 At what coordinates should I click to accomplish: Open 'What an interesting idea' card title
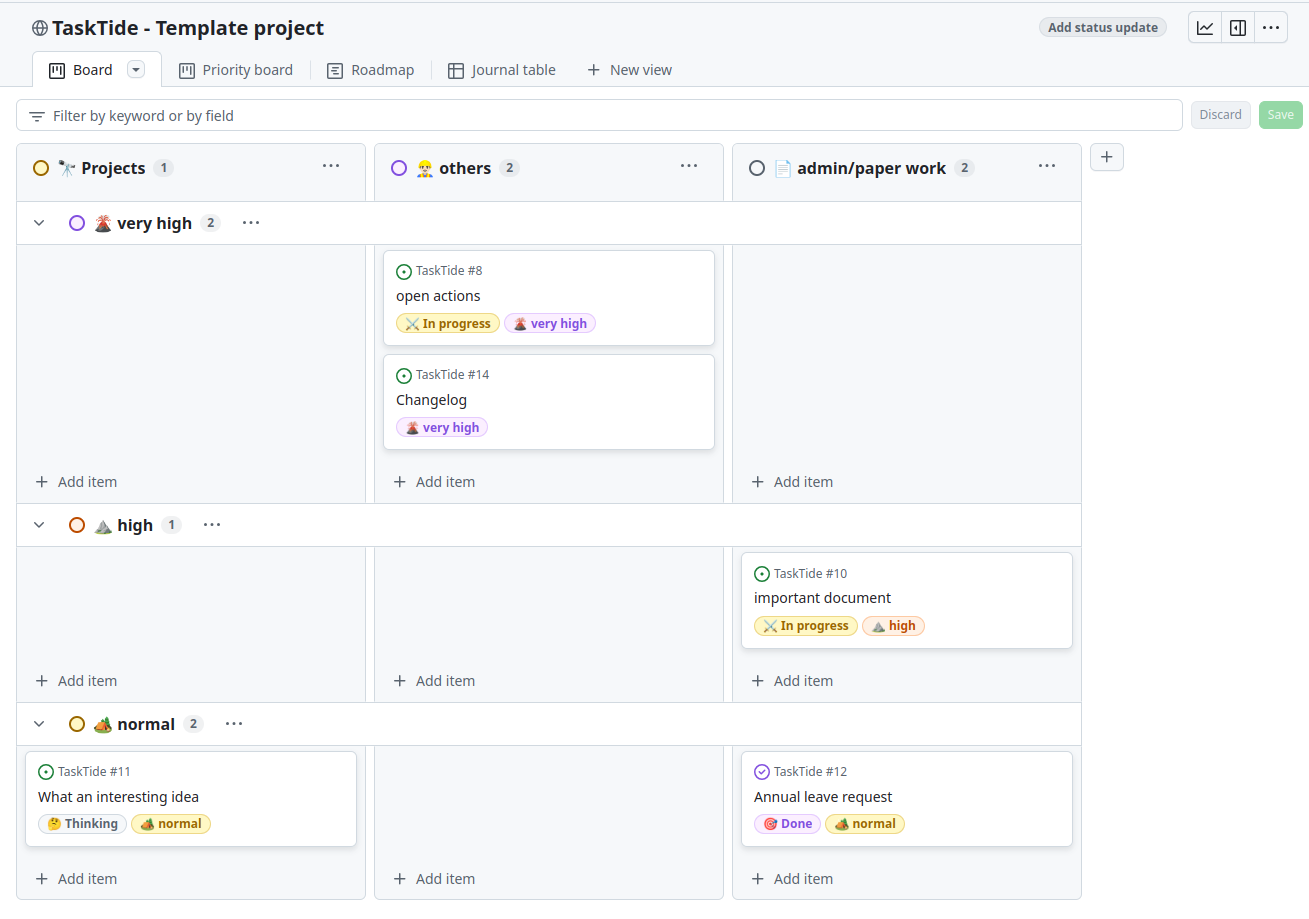coord(118,797)
